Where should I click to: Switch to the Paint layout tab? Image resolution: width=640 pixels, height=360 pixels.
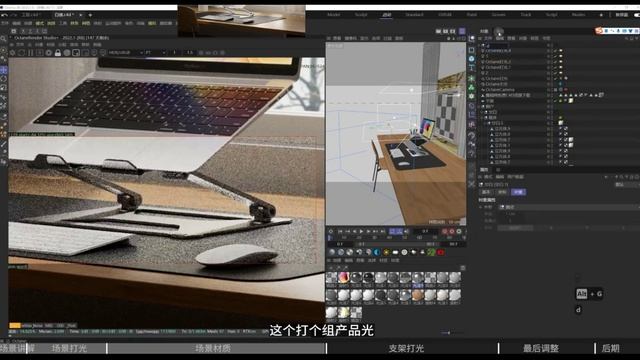point(471,15)
